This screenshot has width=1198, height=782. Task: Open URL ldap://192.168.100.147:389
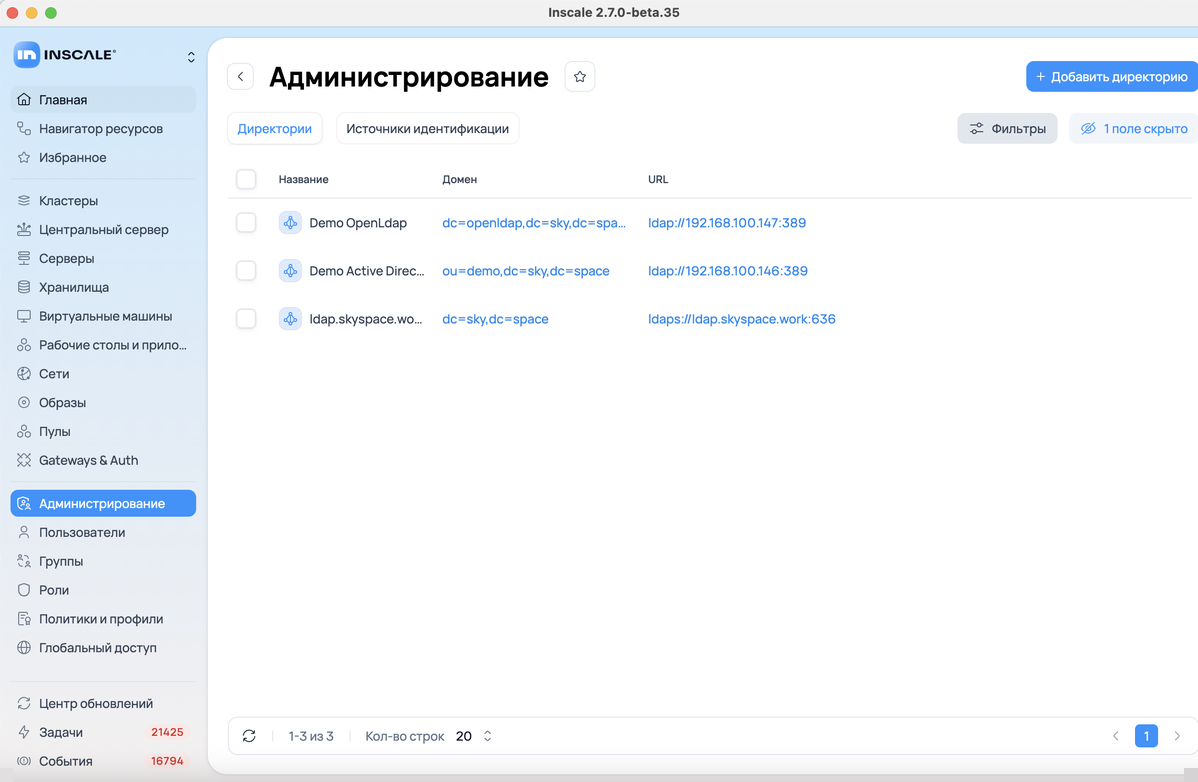727,223
